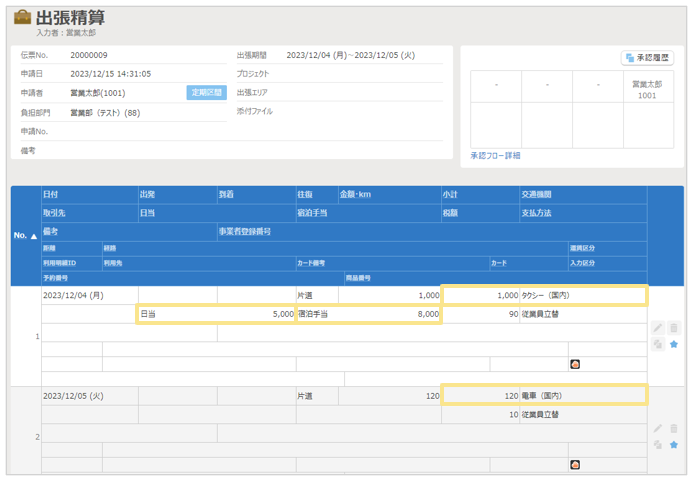The height and width of the screenshot is (480, 695).
Task: Sort the table by the No. column header
Action: coord(25,235)
